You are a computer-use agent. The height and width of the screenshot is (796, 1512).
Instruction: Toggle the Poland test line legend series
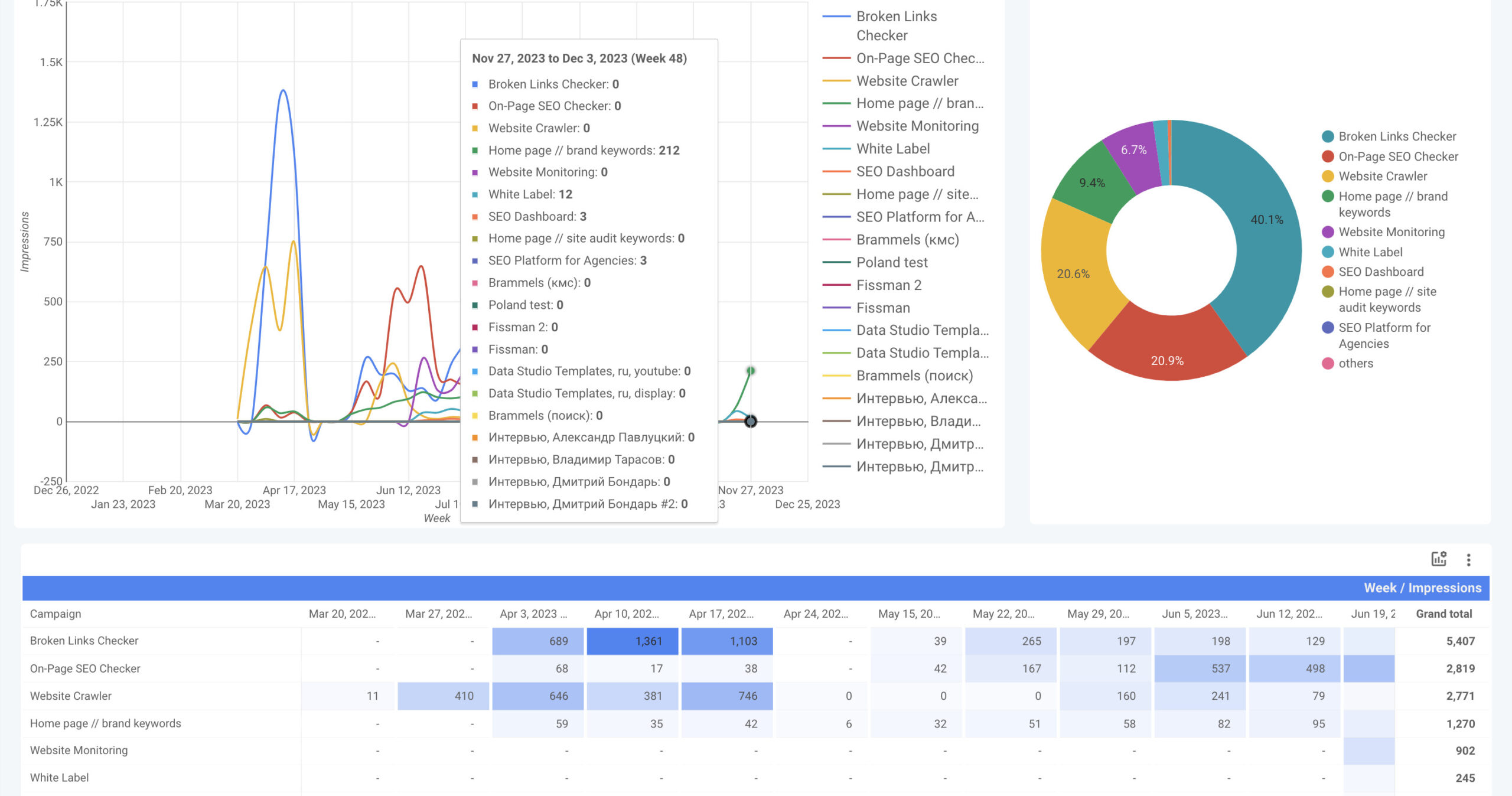click(x=891, y=262)
